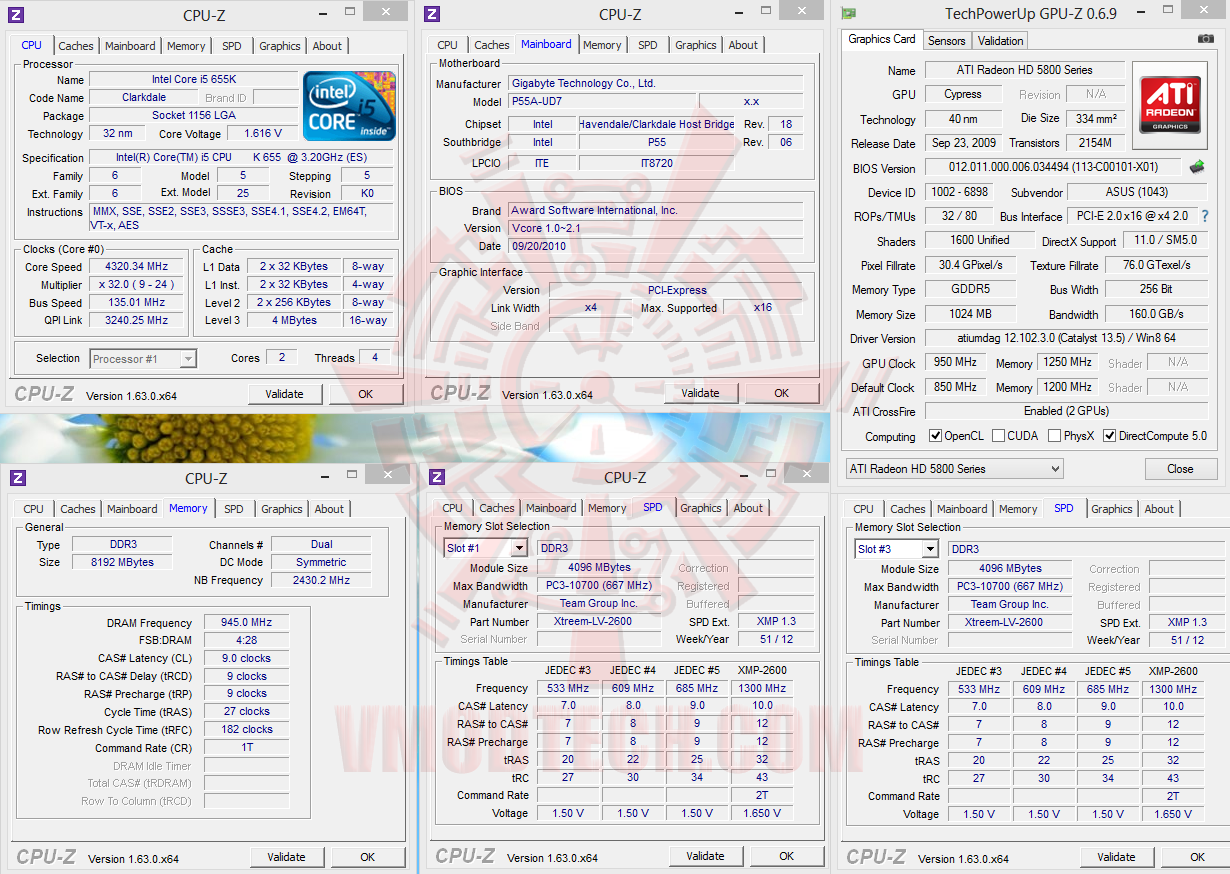
Task: Click the Core Speed value 4320.34 MHz
Action: 136,267
